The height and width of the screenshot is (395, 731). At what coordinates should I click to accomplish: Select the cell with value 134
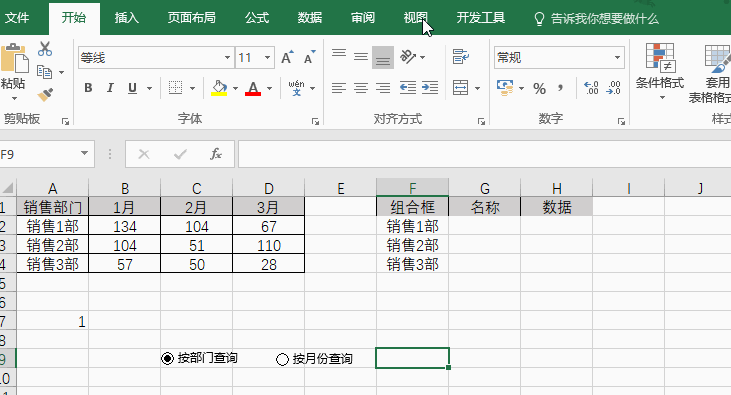click(124, 226)
